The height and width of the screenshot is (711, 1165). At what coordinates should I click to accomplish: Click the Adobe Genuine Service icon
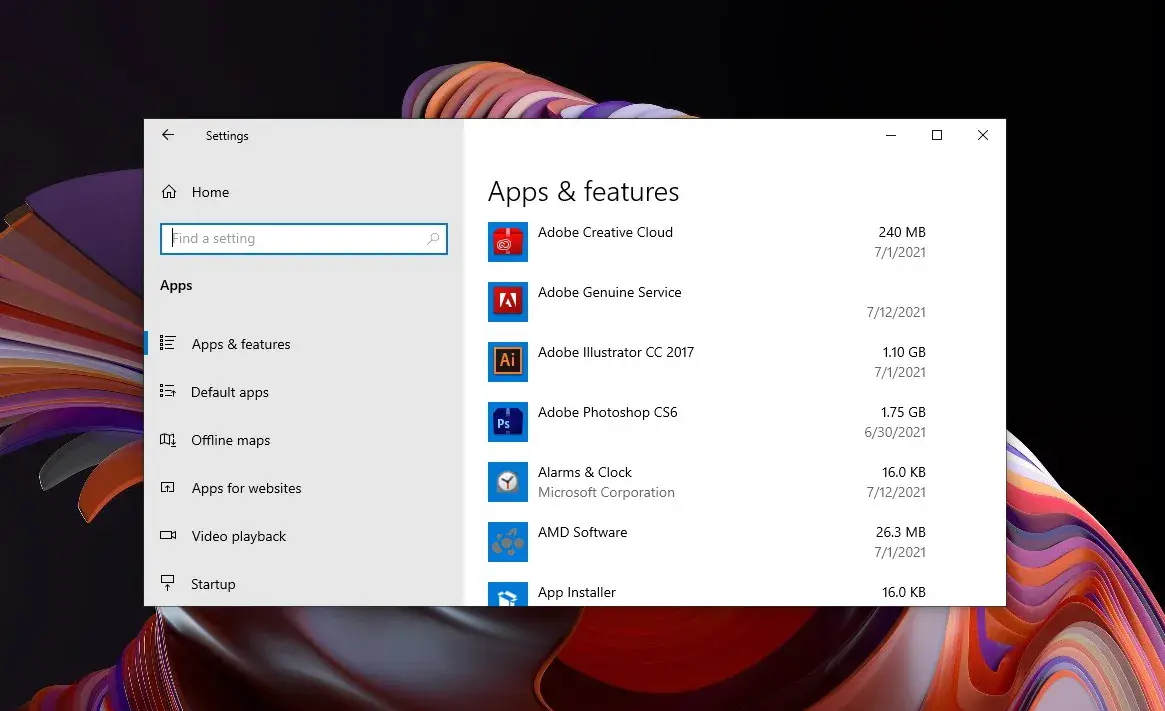coord(507,302)
